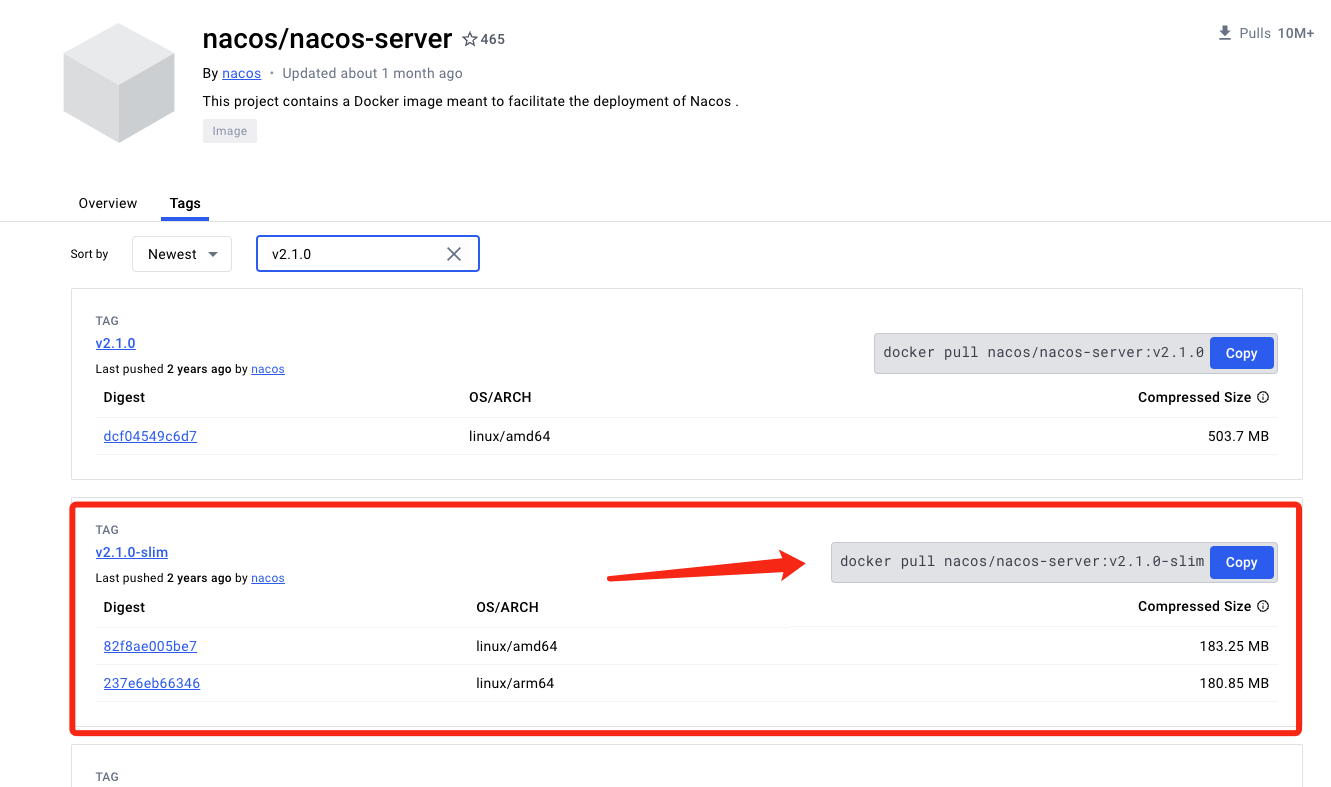Click info icon beside v2.1.0-slim Compressed Size
Image resolution: width=1331 pixels, height=787 pixels.
tap(1263, 606)
